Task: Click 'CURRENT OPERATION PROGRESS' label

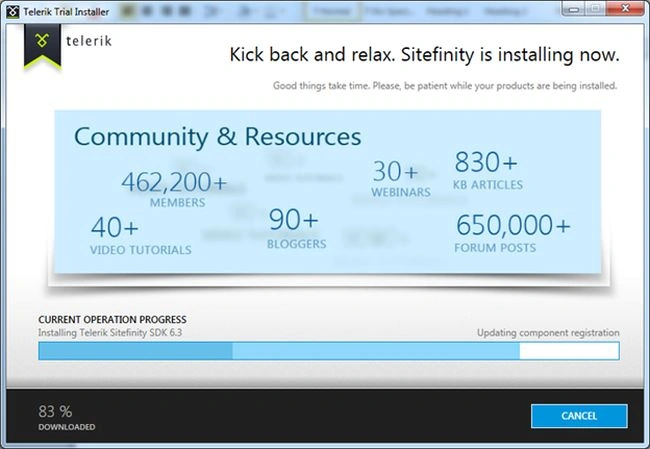Action: coord(112,319)
